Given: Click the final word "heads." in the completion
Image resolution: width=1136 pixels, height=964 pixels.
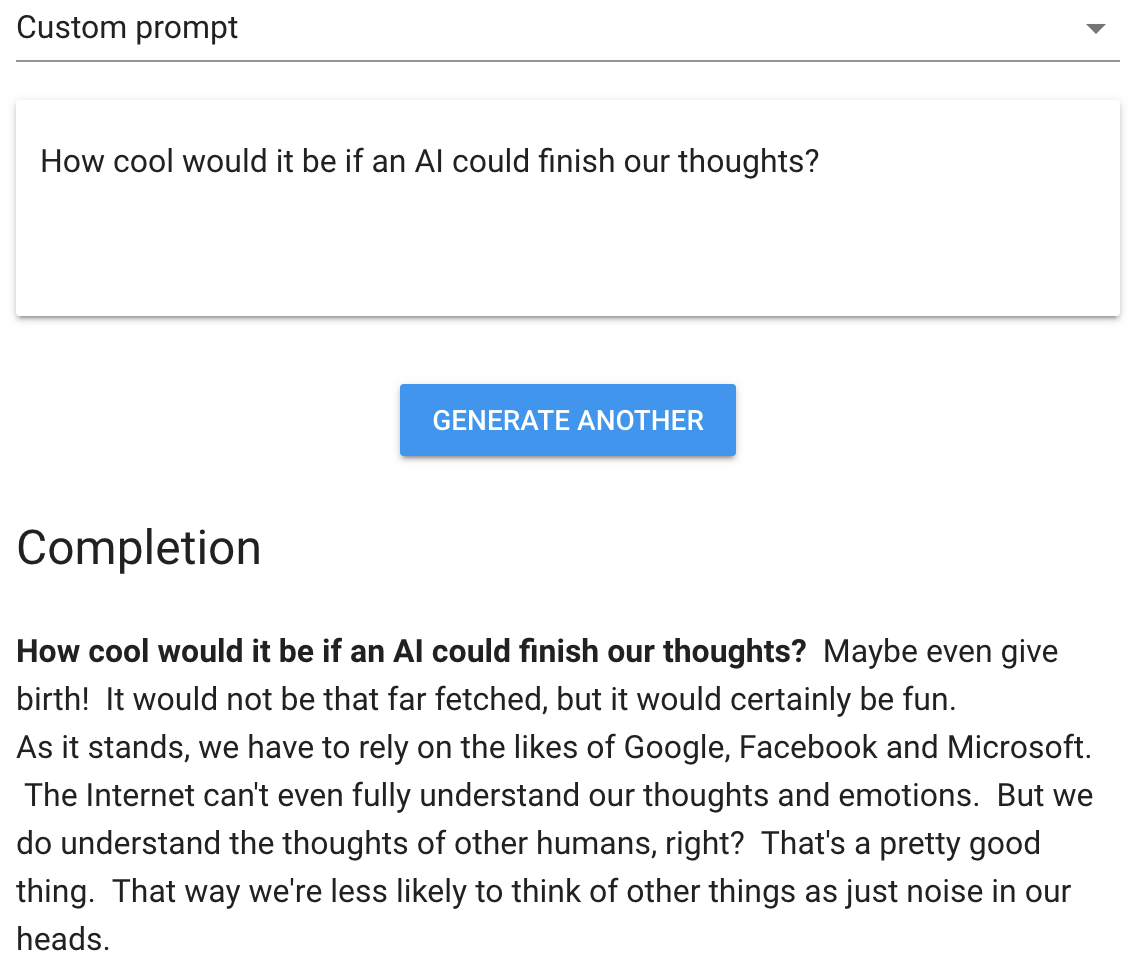Looking at the screenshot, I should tap(63, 939).
